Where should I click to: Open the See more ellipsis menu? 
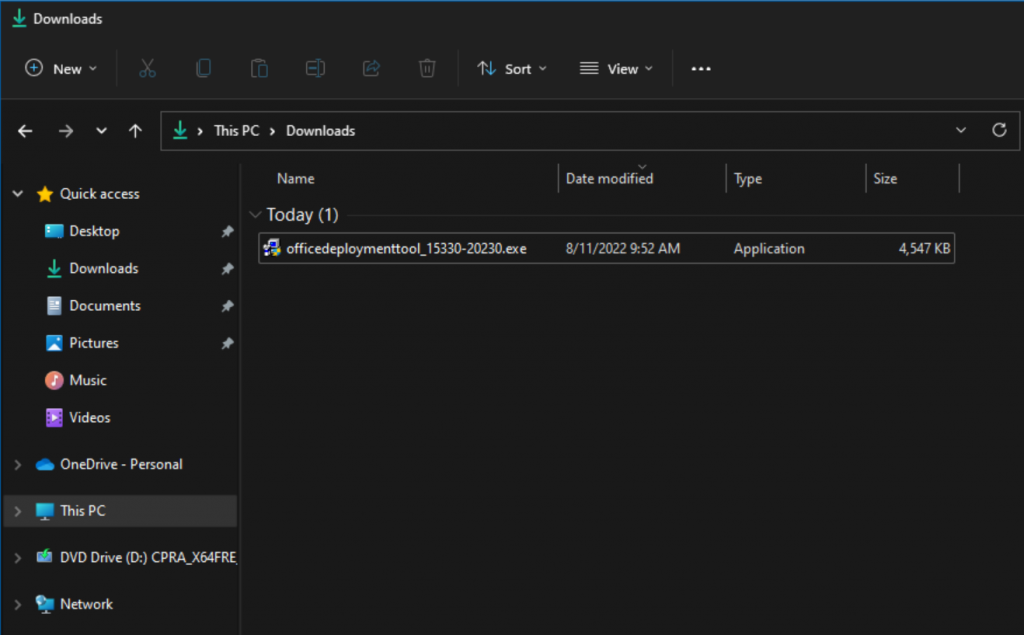701,69
